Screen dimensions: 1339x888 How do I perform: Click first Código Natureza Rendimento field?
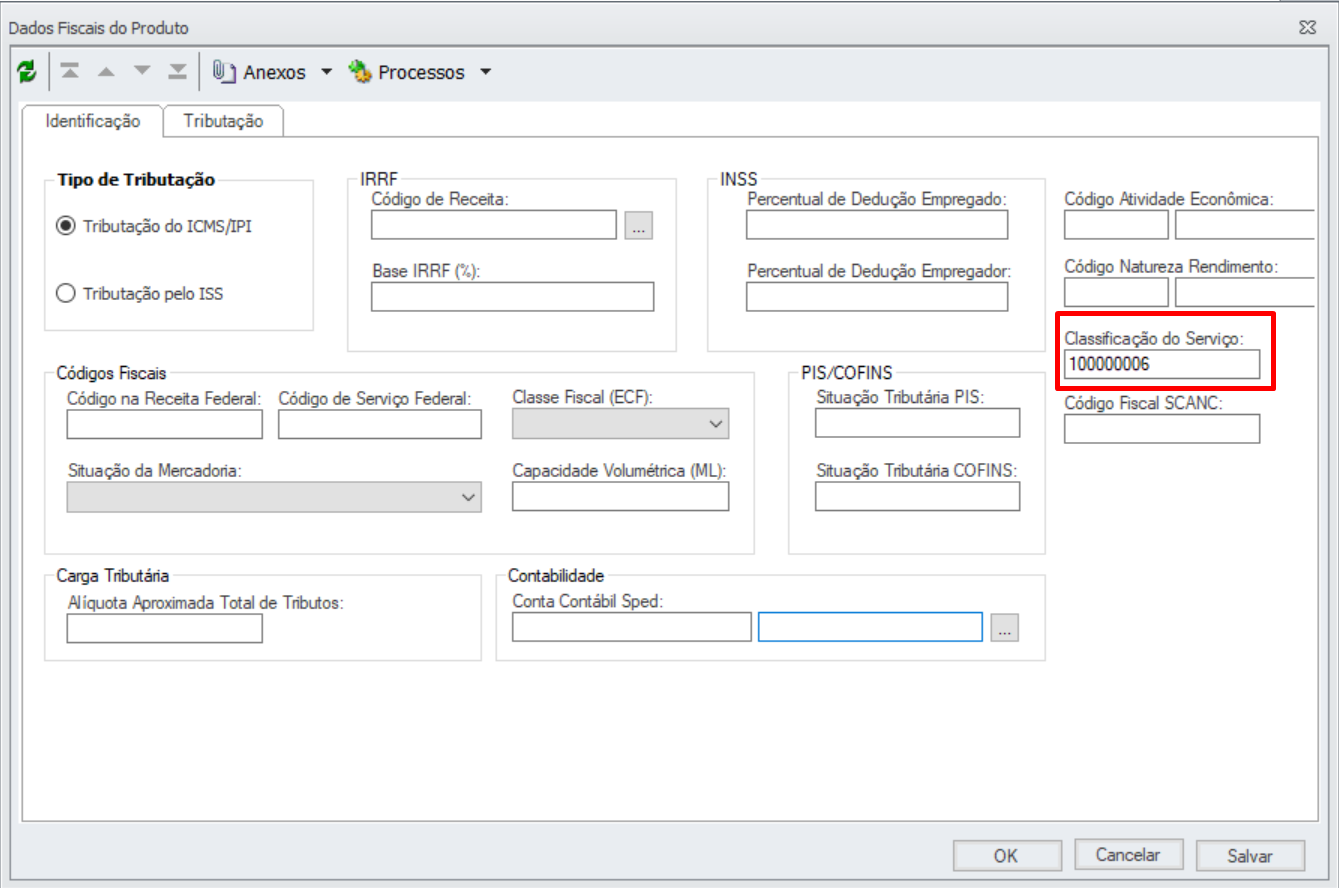coord(1116,292)
